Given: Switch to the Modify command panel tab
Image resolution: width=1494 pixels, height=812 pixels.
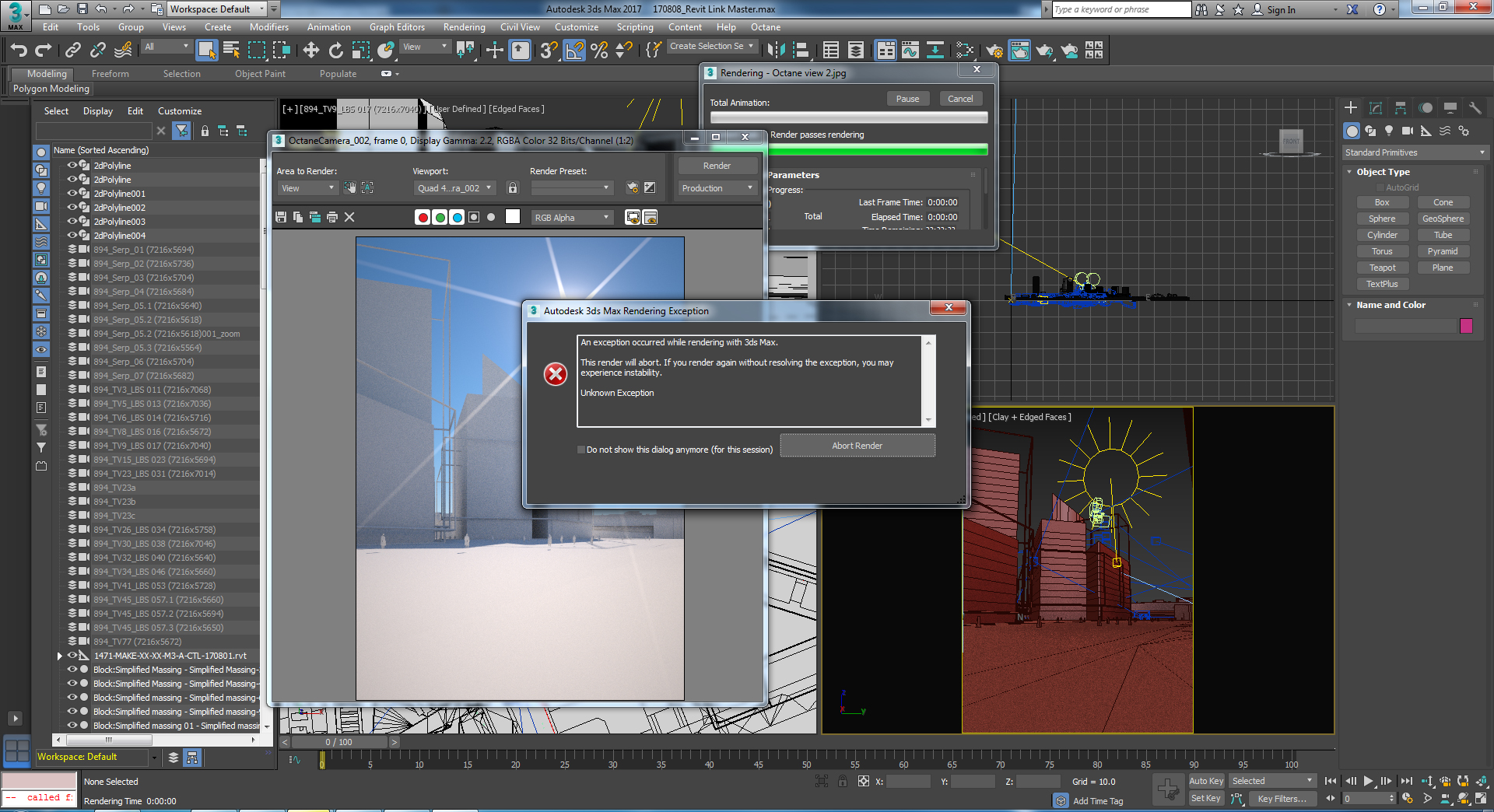Looking at the screenshot, I should point(1376,108).
